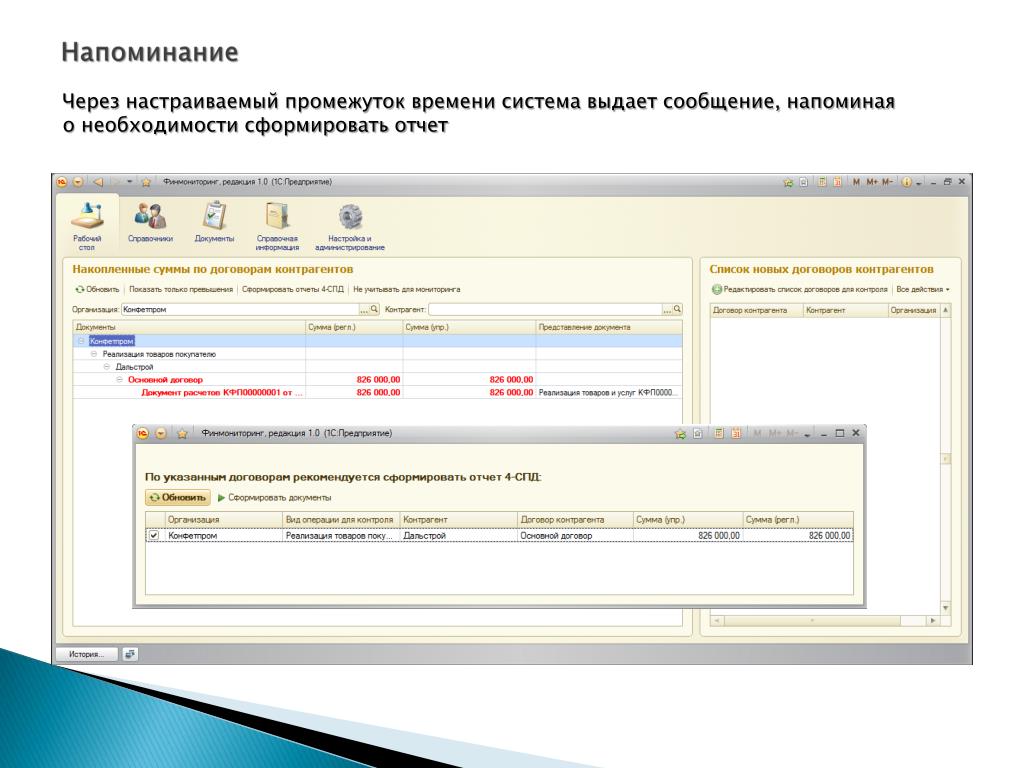Open selection ellipsis button for Организация field

coord(364,310)
